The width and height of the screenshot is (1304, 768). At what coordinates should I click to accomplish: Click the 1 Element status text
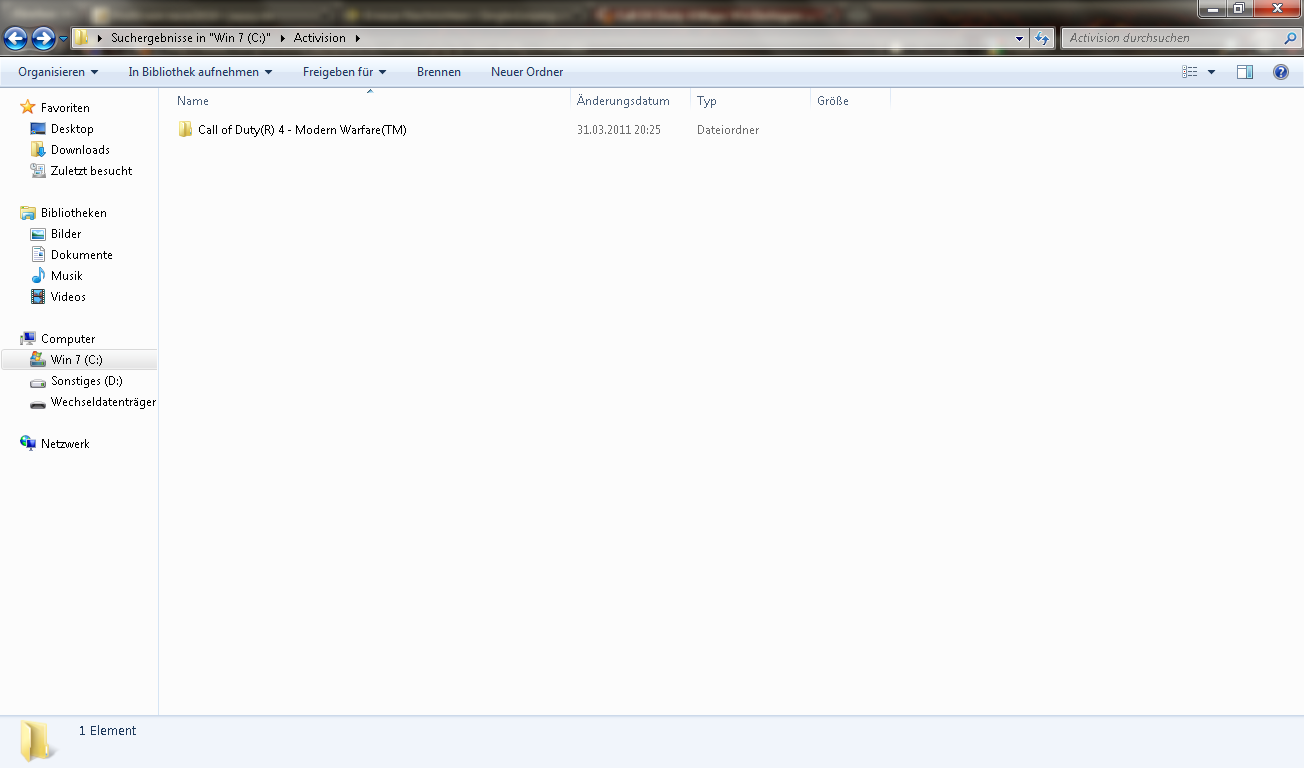(107, 731)
